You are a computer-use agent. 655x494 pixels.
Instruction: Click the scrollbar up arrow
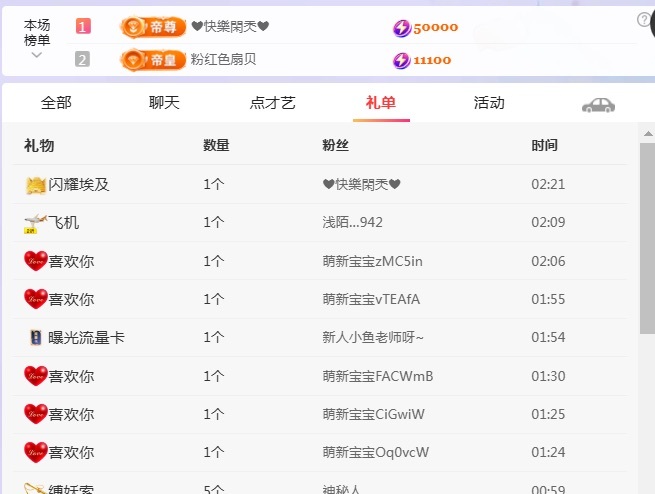coord(648,134)
